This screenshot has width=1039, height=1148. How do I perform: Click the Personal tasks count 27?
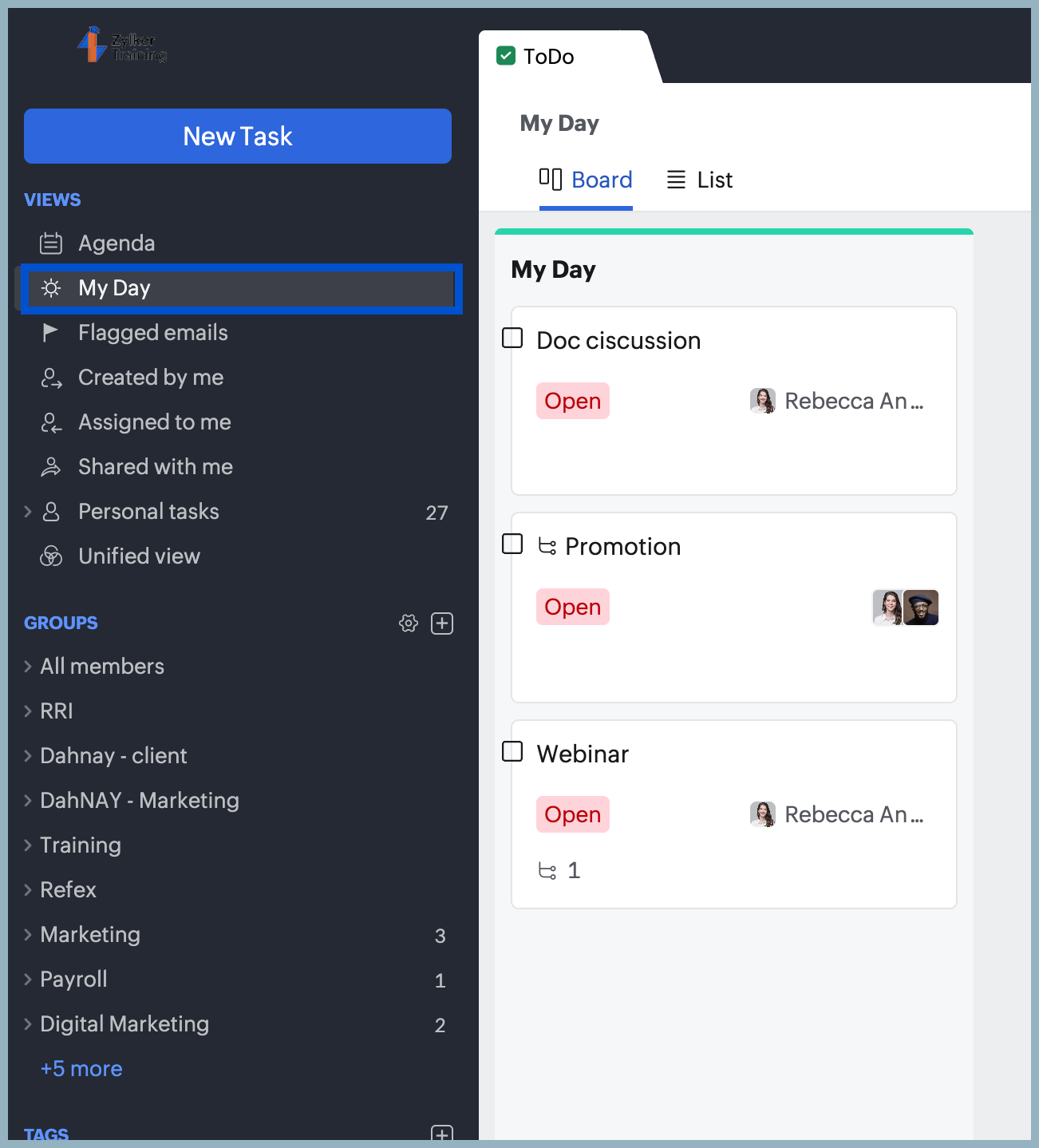(x=437, y=513)
